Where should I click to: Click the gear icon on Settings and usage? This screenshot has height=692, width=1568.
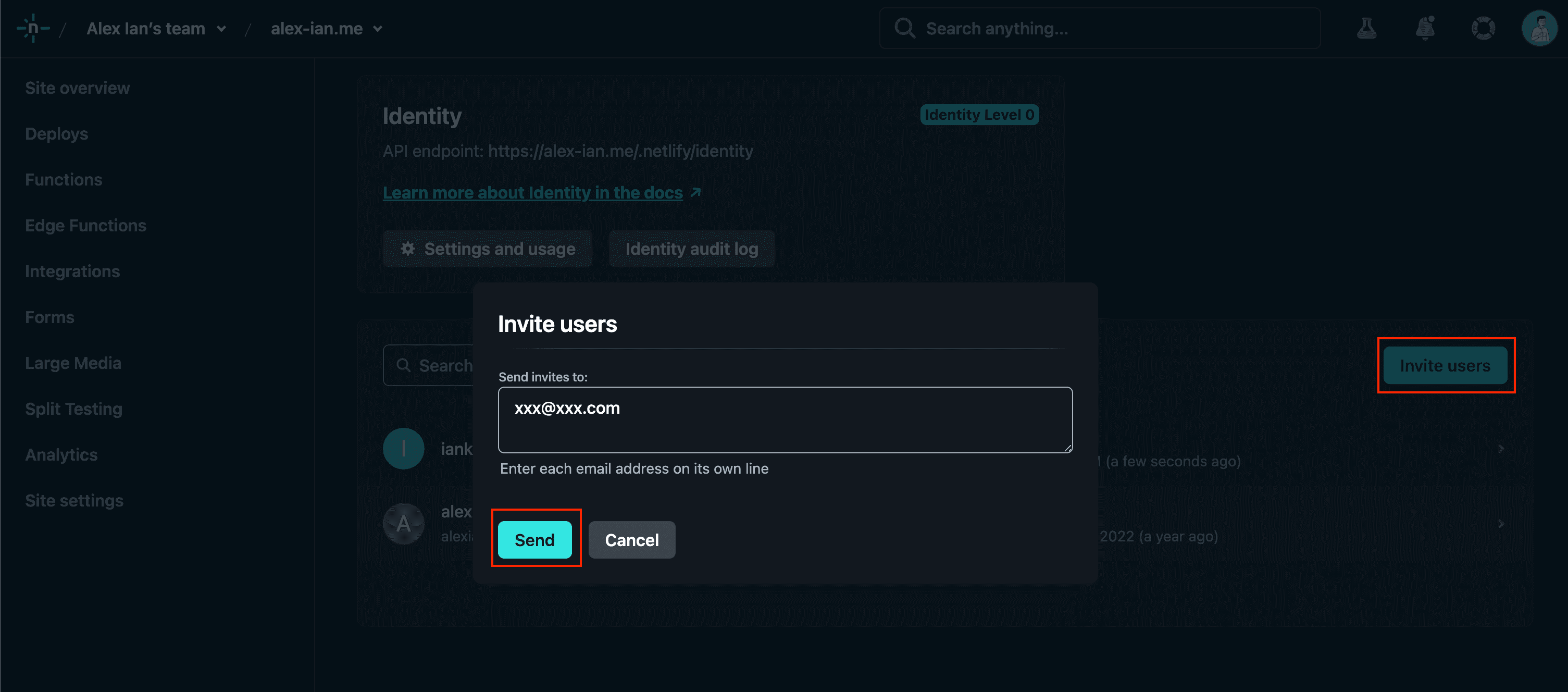407,249
